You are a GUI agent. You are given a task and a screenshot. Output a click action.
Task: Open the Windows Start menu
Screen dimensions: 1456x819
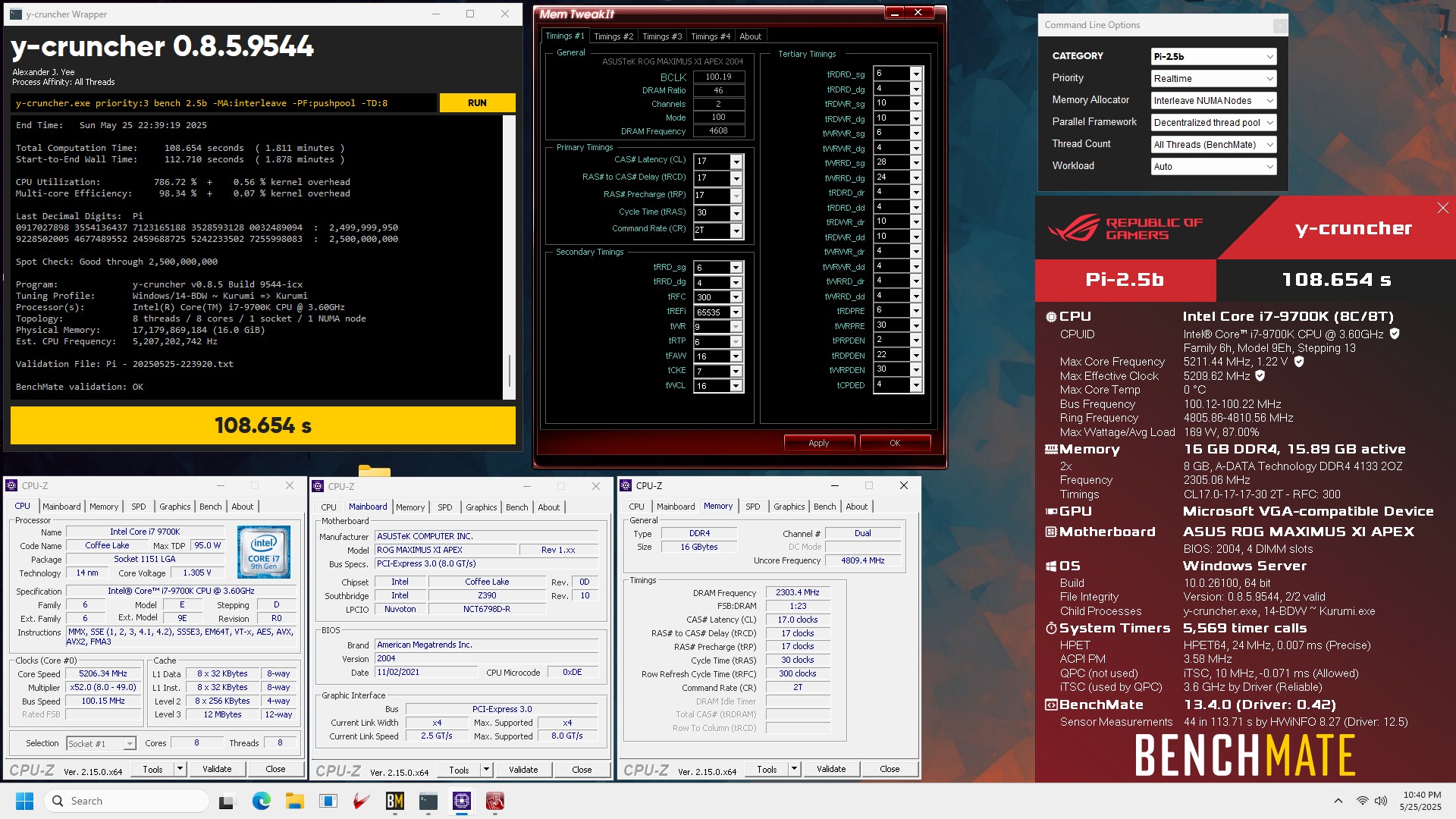pos(24,801)
